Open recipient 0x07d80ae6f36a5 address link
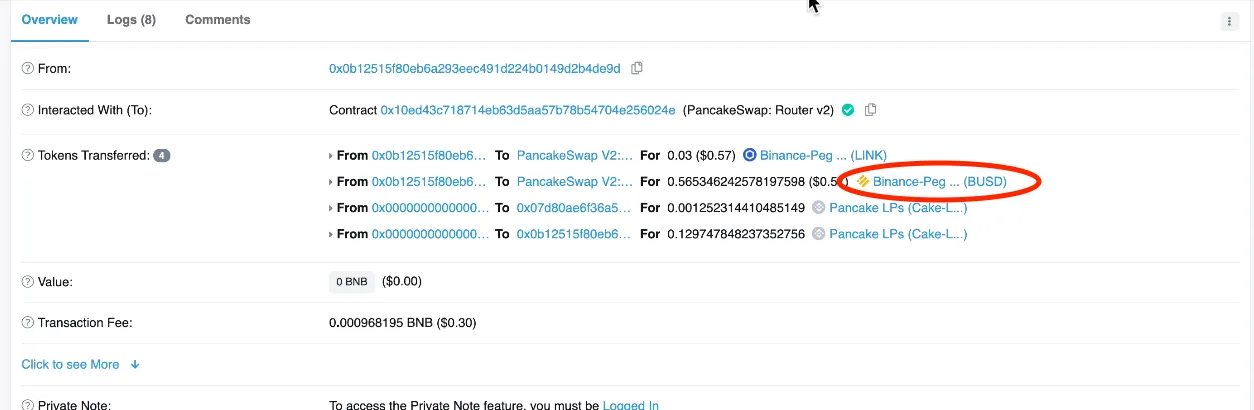The image size is (1254, 410). (x=575, y=208)
